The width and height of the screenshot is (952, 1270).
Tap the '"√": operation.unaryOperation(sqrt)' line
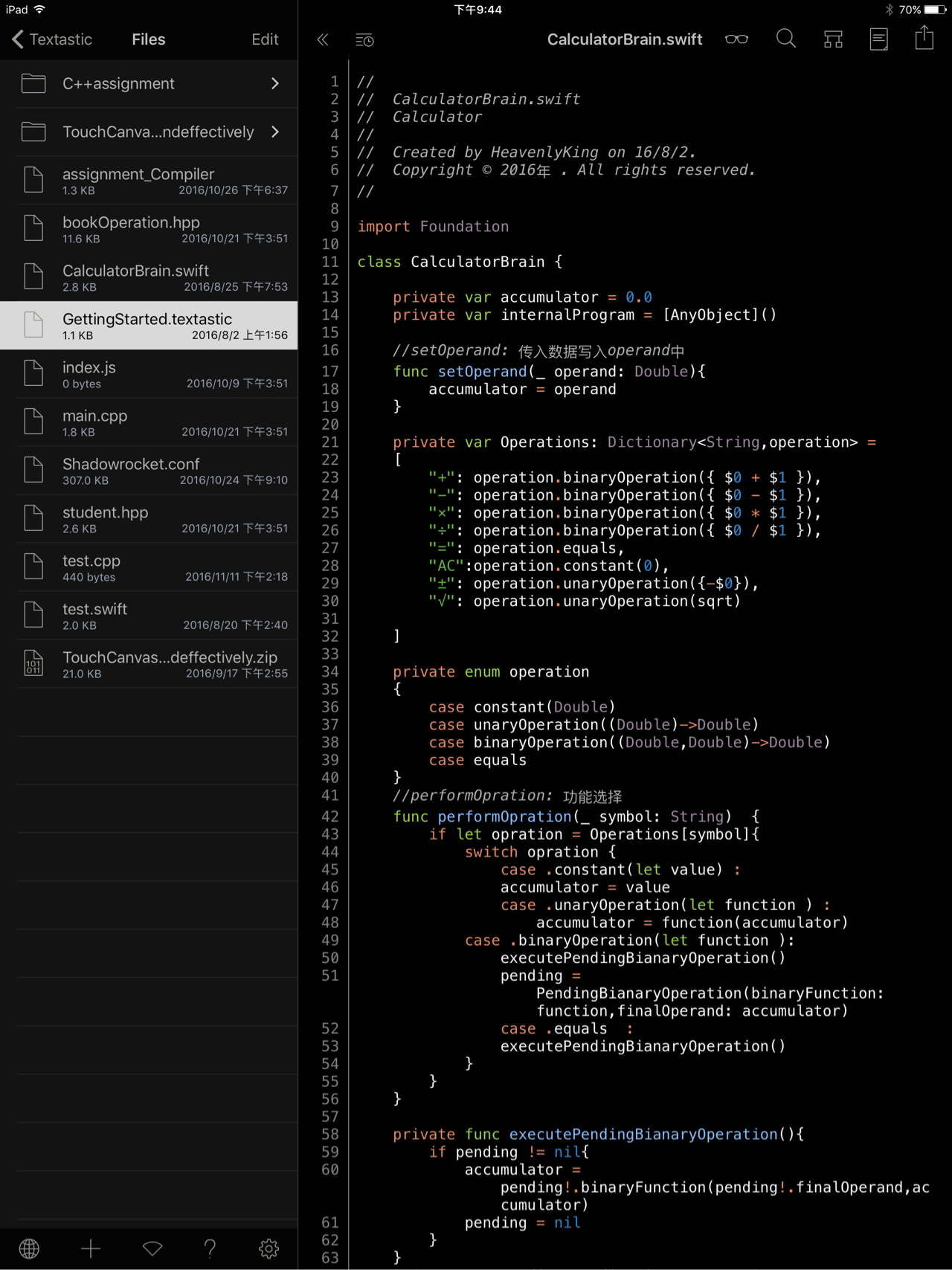[585, 602]
